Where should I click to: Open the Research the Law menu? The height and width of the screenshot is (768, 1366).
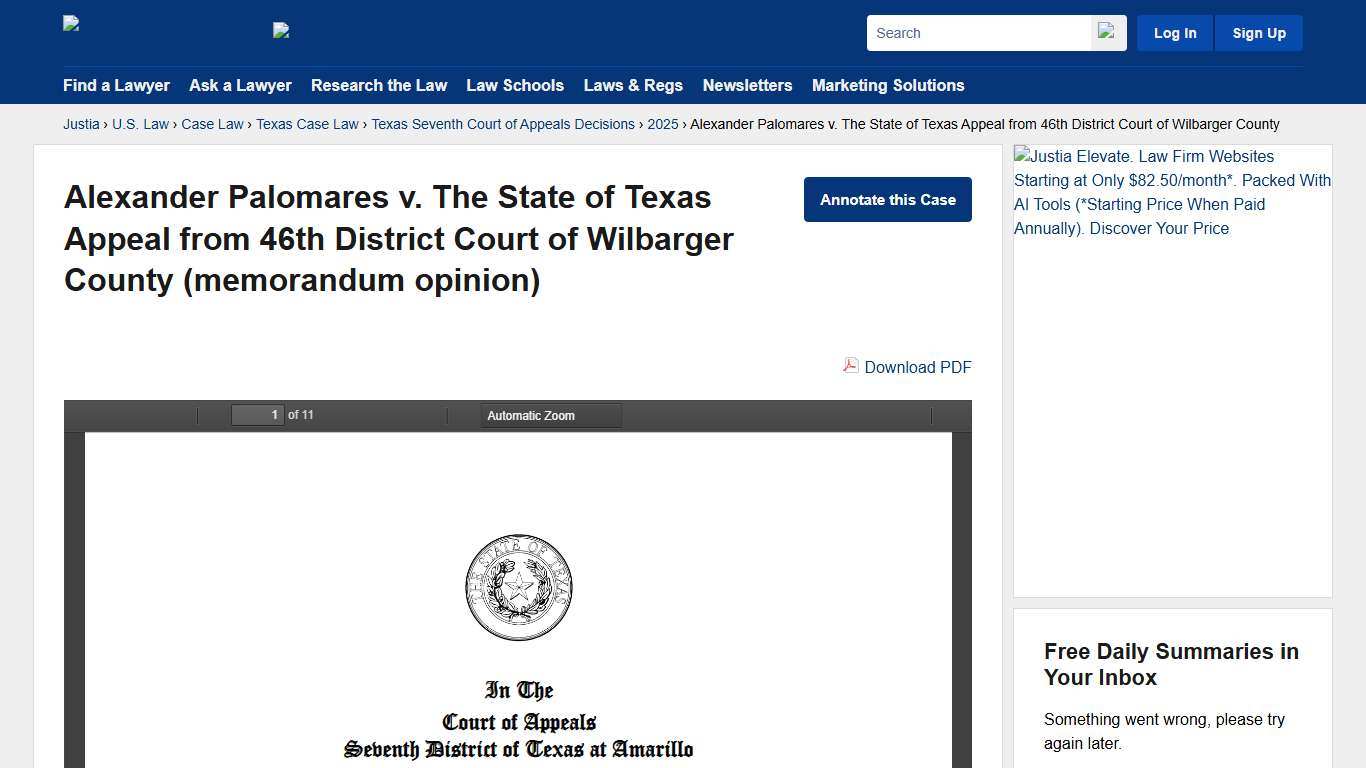379,86
